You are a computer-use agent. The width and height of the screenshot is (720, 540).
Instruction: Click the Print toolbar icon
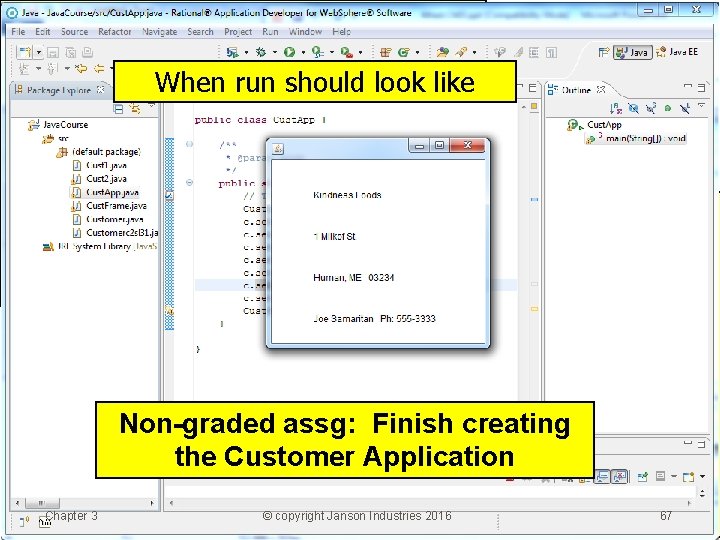(x=87, y=53)
